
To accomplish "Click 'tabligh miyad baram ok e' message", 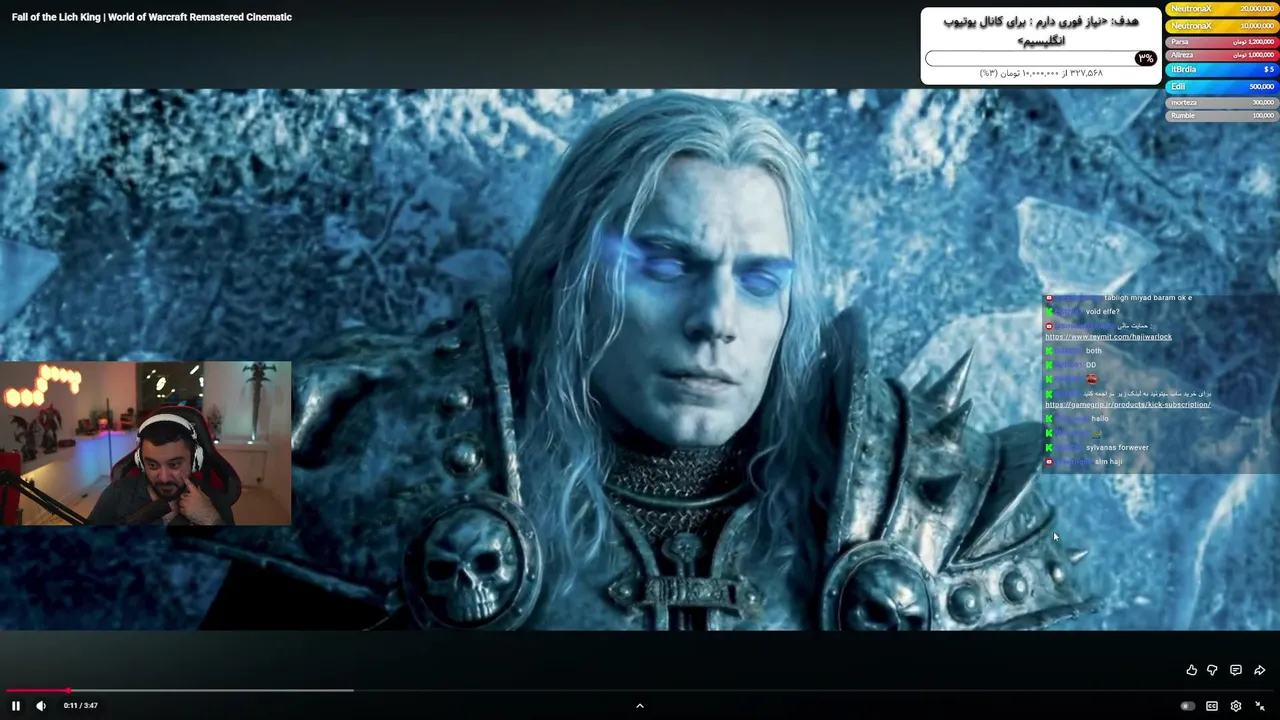I will [x=1148, y=298].
